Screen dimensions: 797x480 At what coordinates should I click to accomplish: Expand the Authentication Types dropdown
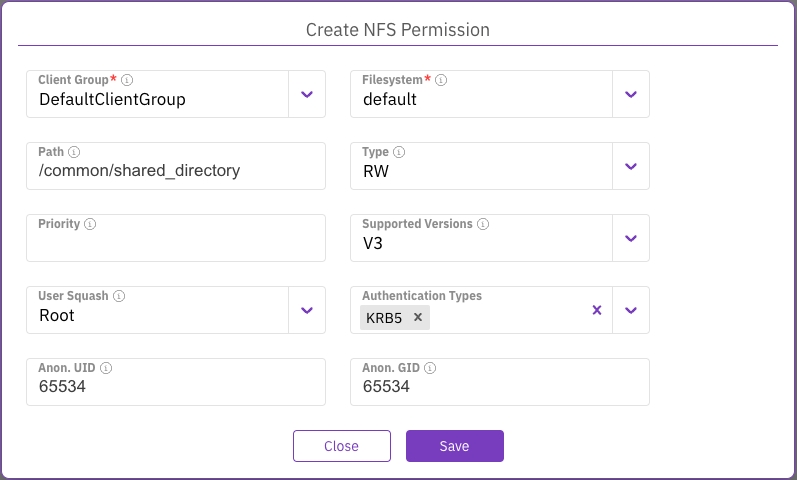coord(630,310)
